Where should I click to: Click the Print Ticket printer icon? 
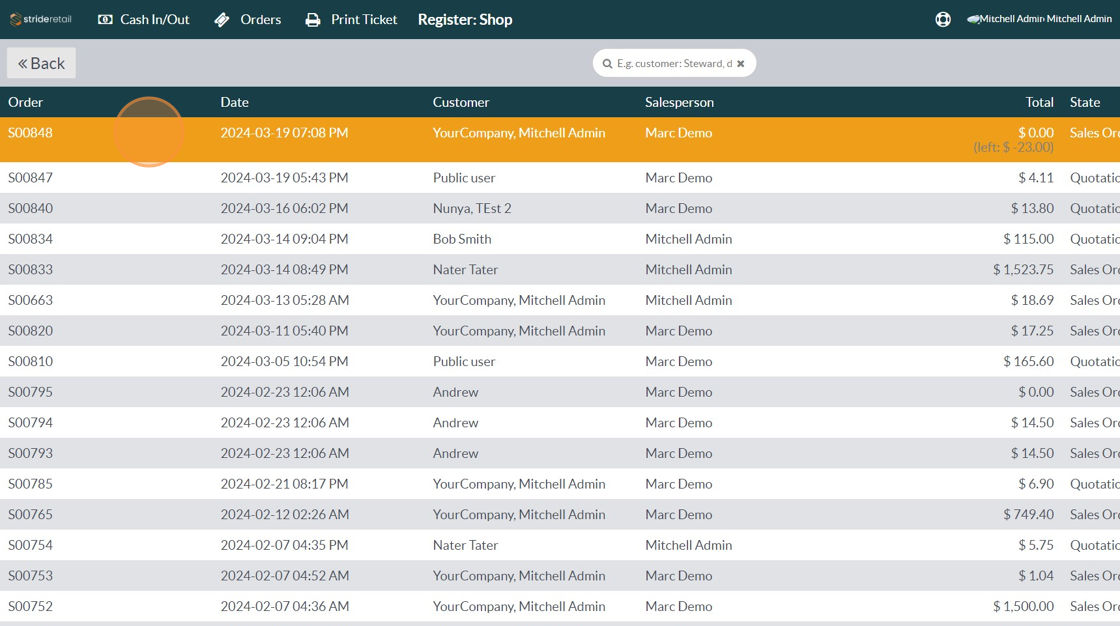tap(313, 20)
